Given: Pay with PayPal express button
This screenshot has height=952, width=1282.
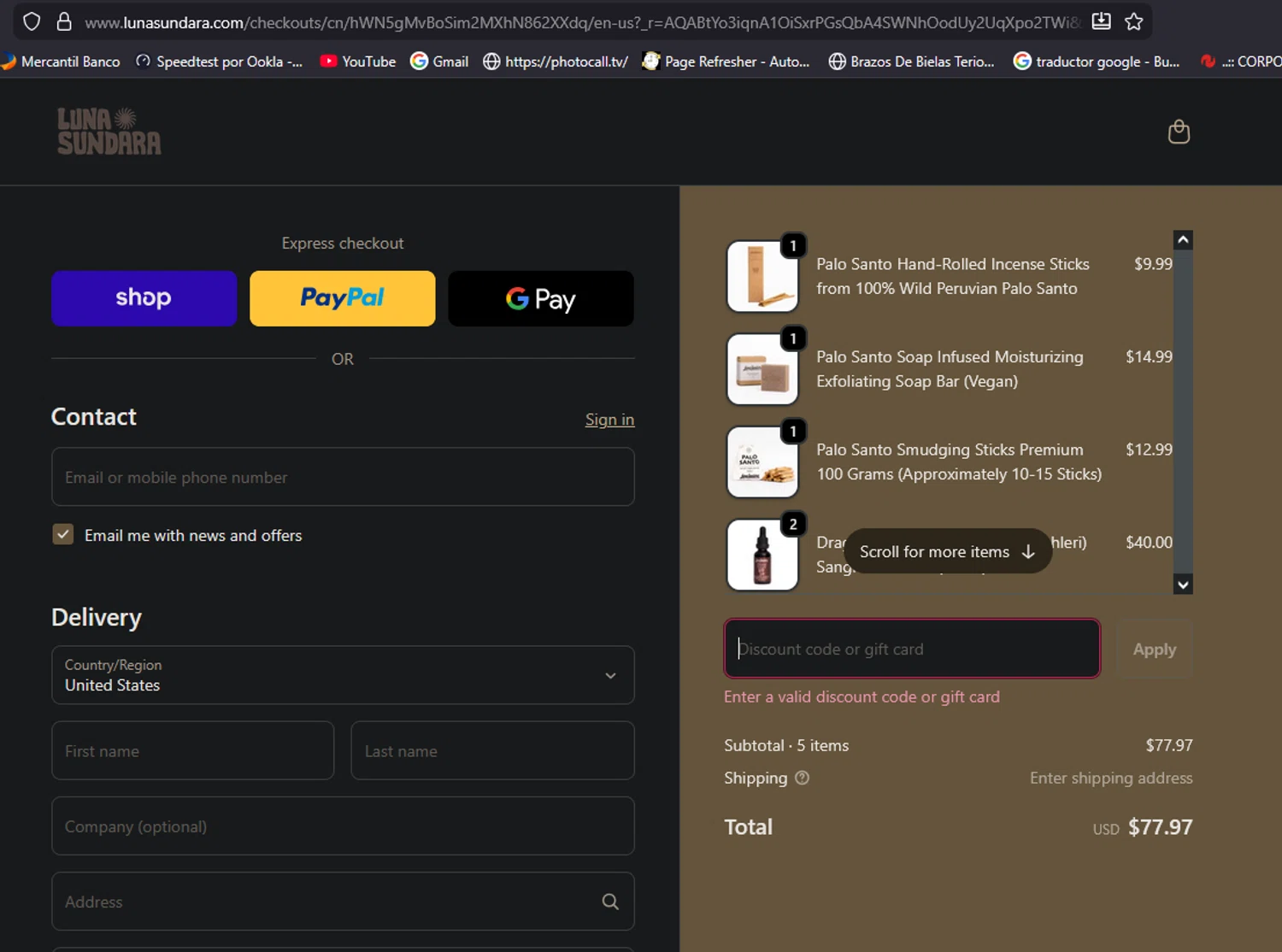Looking at the screenshot, I should [x=342, y=298].
